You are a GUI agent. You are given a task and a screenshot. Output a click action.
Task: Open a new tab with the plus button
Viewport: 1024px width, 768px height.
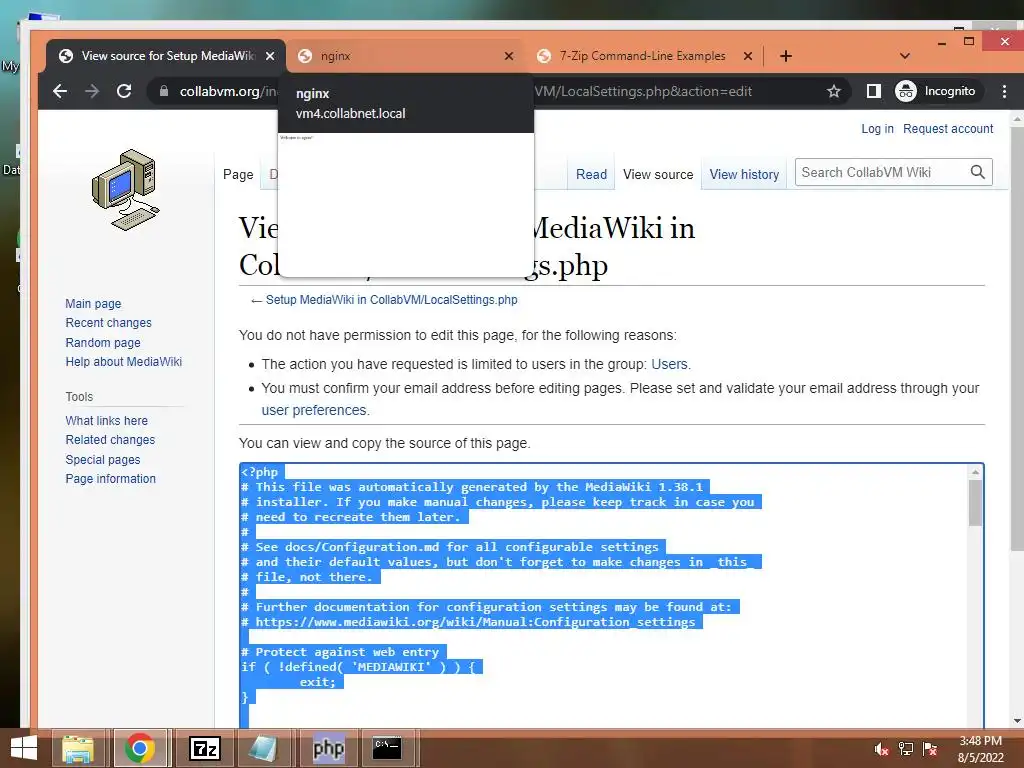(786, 56)
